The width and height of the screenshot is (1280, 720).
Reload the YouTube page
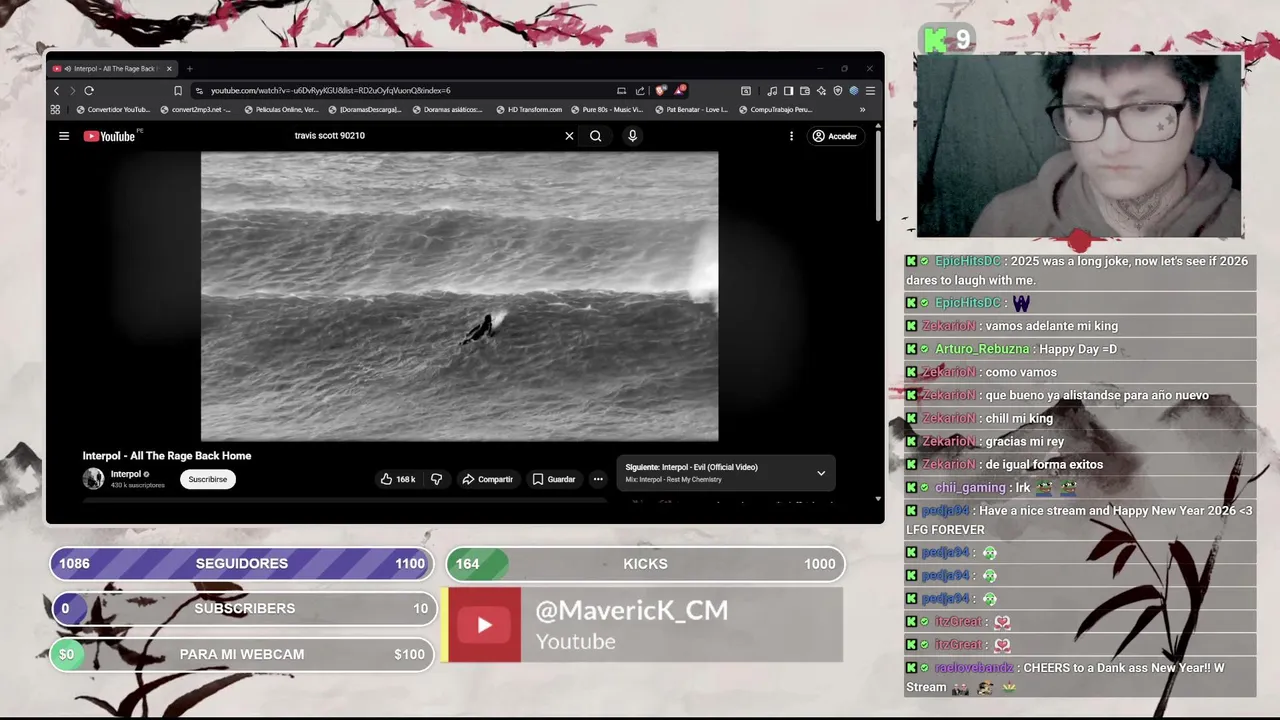pos(89,90)
